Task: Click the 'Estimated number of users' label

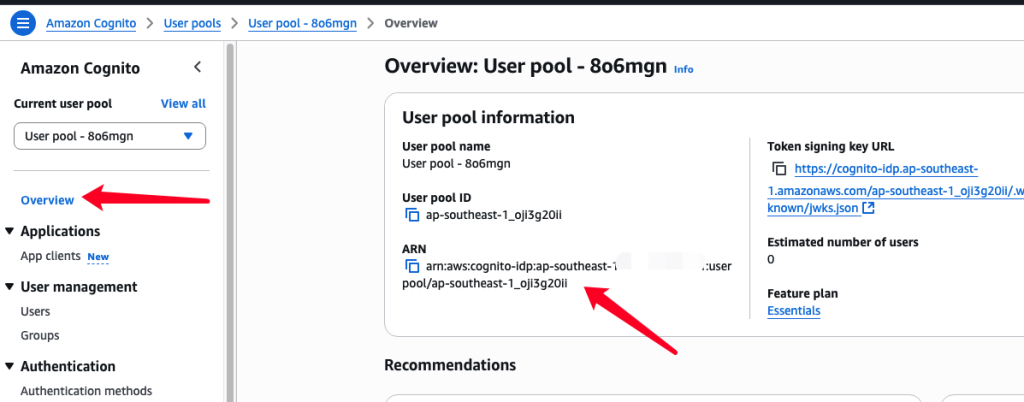Action: click(843, 242)
